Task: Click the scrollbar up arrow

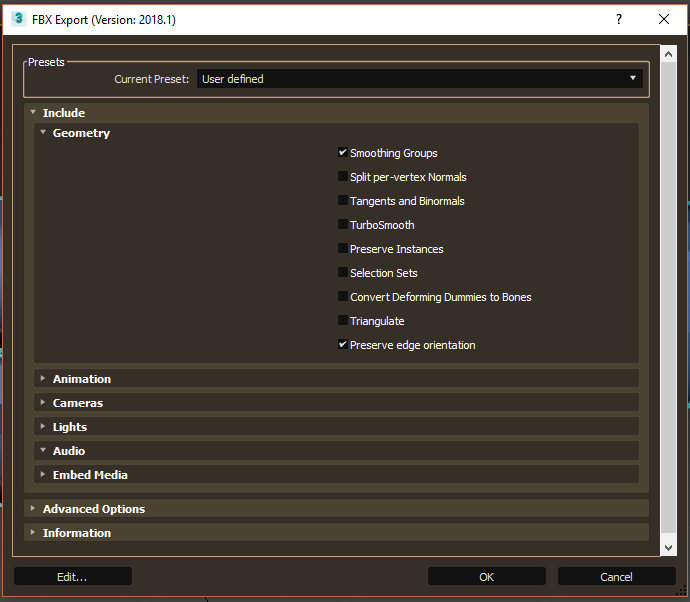Action: tap(668, 52)
